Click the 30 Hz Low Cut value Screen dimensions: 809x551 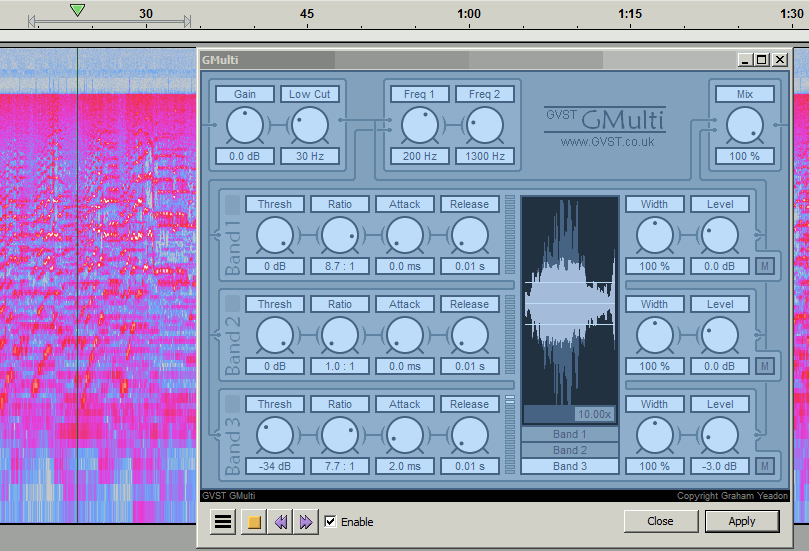(310, 156)
